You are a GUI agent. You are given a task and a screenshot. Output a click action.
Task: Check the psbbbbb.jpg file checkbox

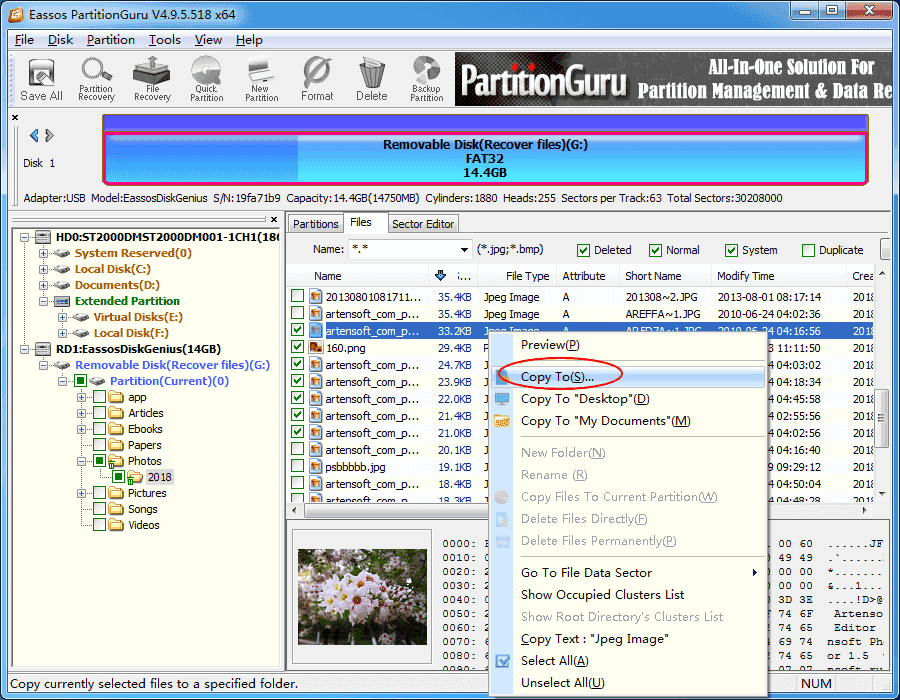(x=297, y=465)
